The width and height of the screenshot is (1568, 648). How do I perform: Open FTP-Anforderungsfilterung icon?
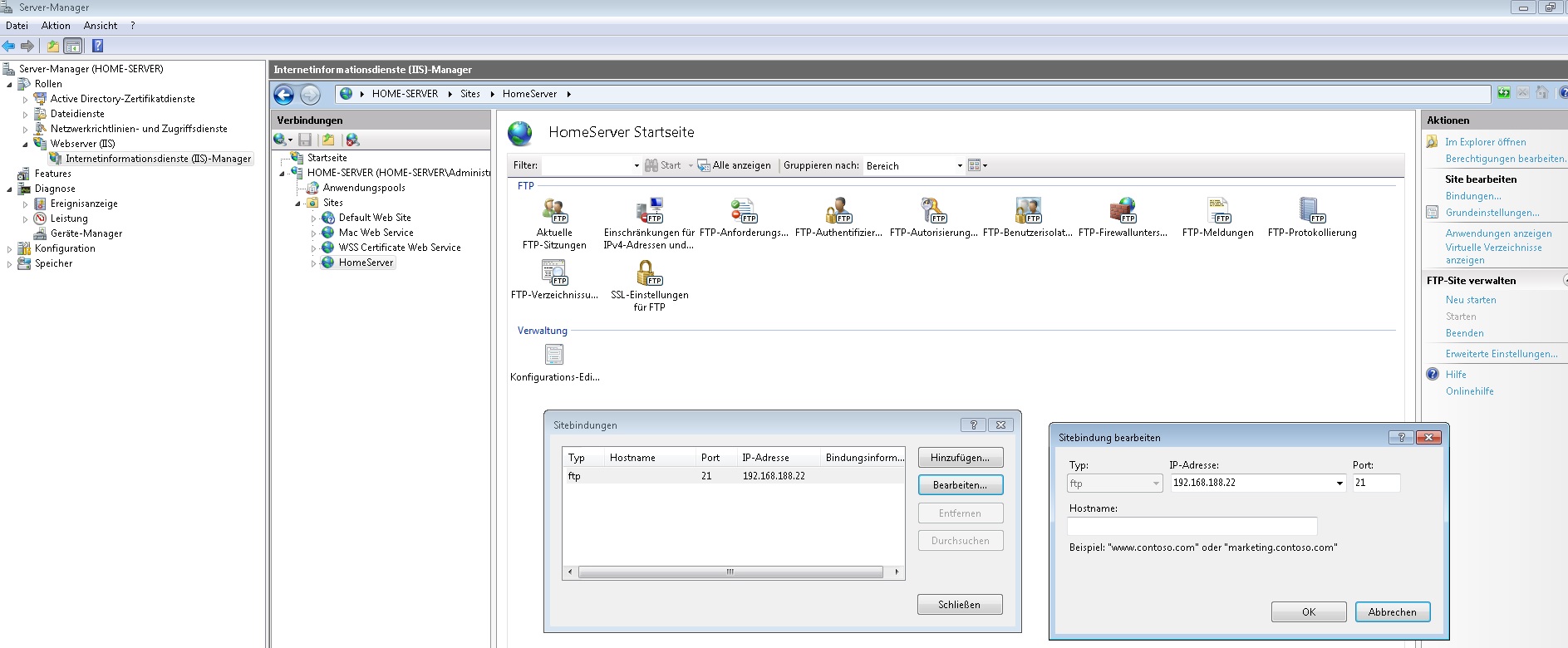(744, 210)
